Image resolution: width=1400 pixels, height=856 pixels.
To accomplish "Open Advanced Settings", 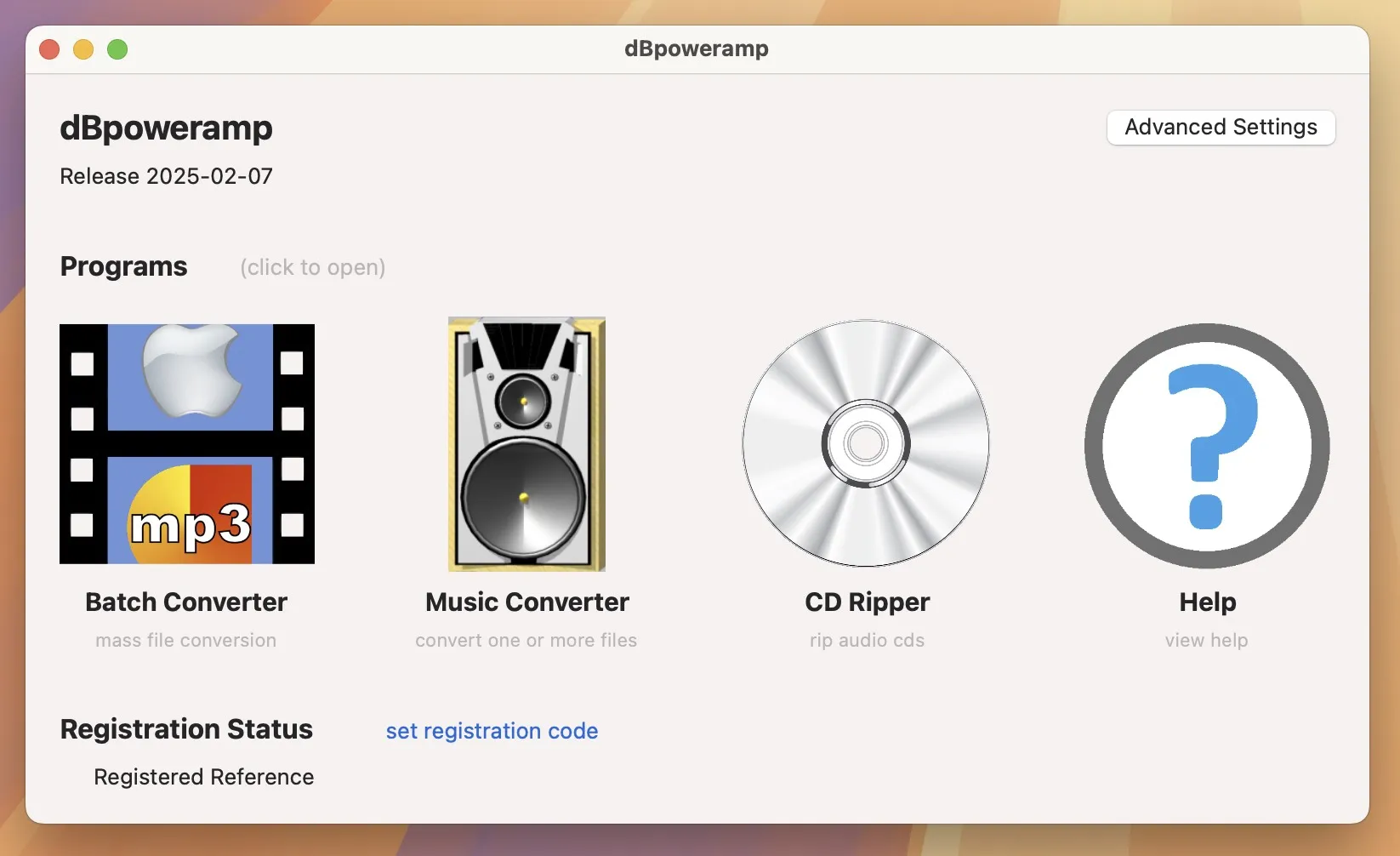I will pos(1221,127).
